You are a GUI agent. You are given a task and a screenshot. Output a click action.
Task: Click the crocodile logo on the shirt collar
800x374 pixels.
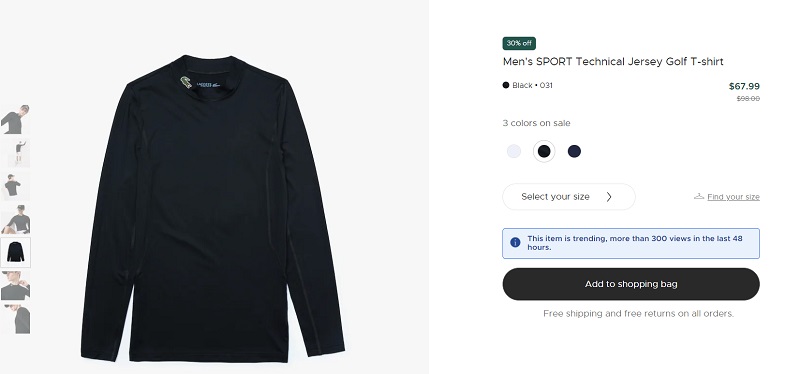point(186,82)
